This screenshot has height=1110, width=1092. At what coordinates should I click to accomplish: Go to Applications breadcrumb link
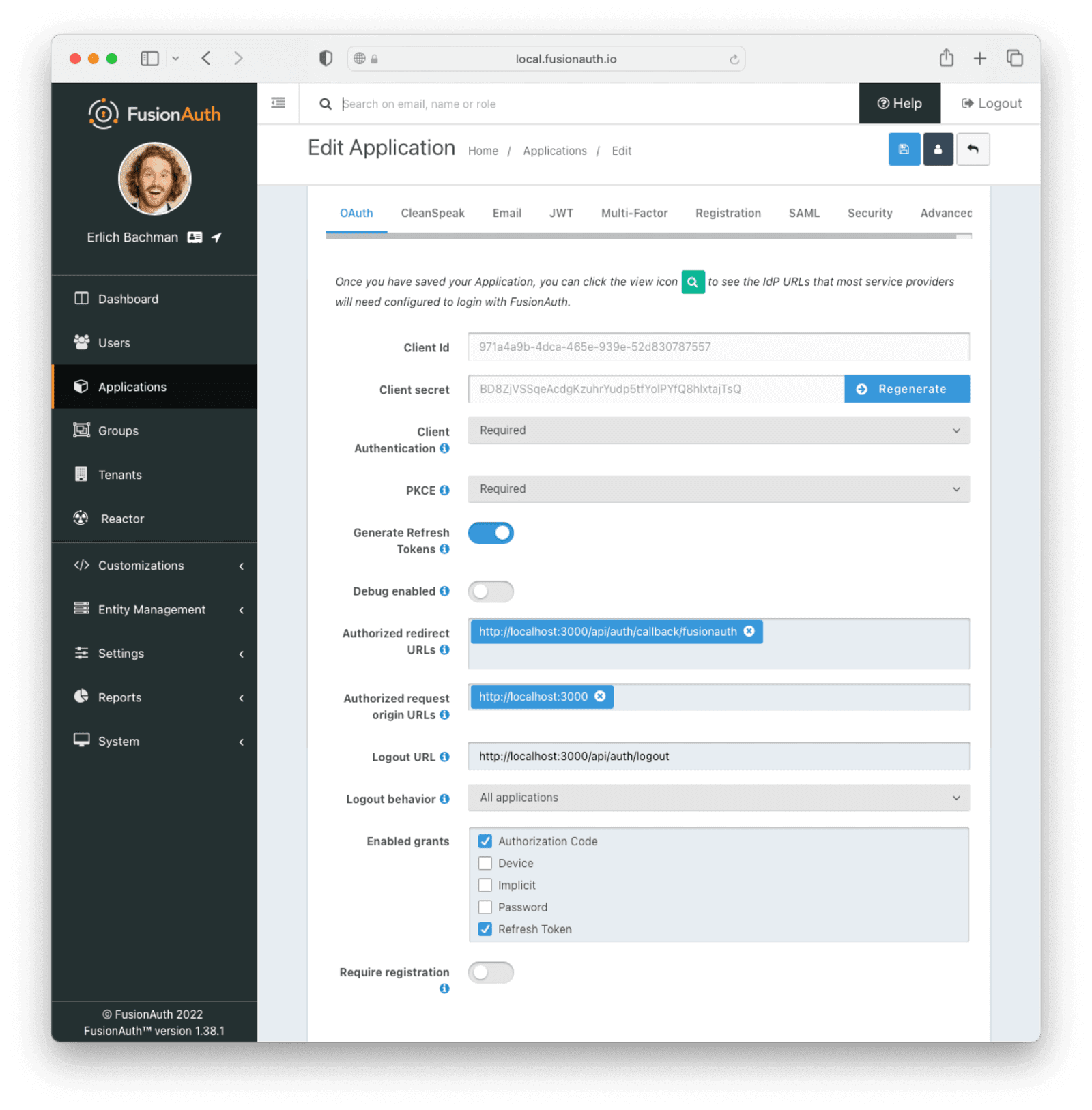coord(555,151)
